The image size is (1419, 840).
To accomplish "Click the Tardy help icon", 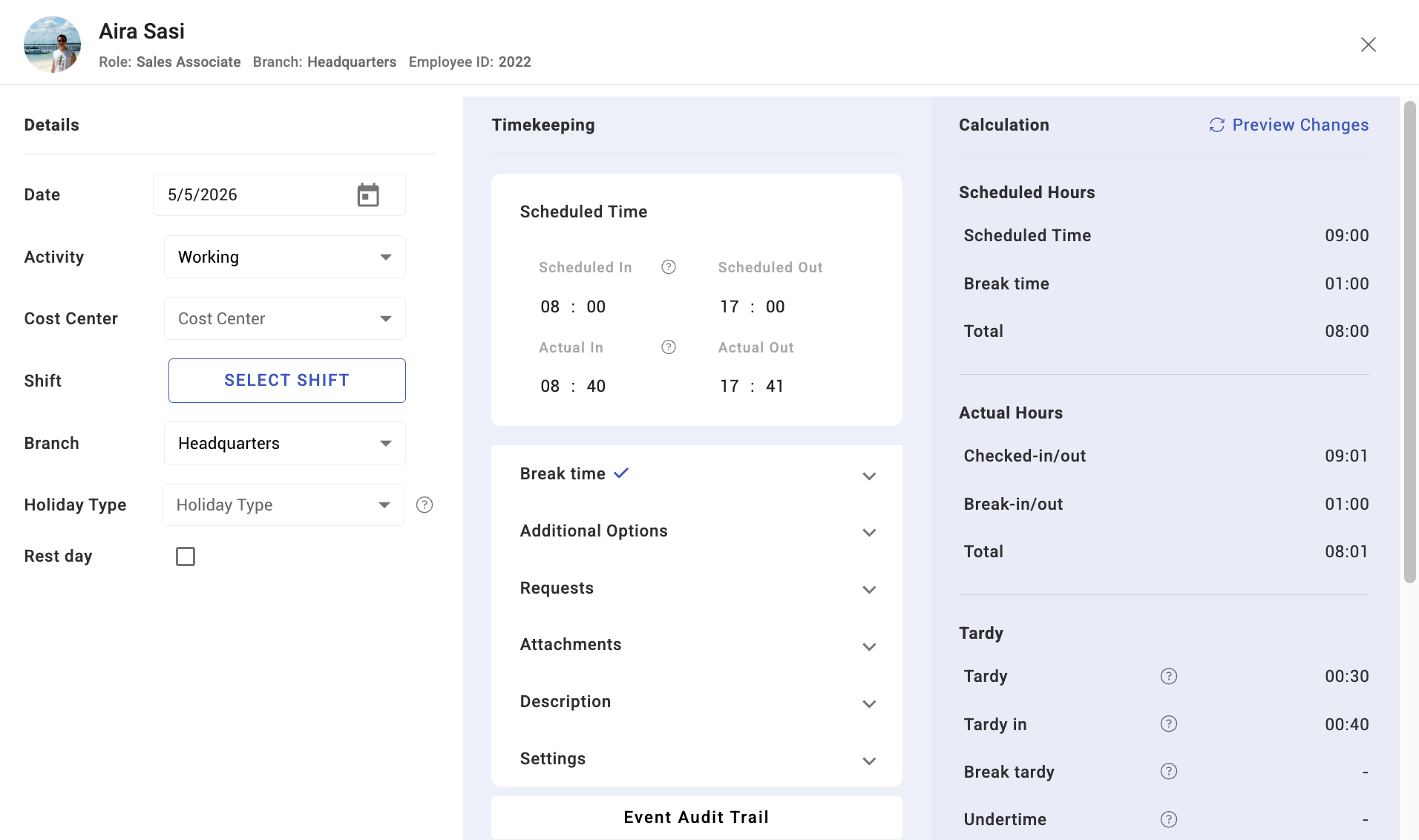I will click(1169, 676).
